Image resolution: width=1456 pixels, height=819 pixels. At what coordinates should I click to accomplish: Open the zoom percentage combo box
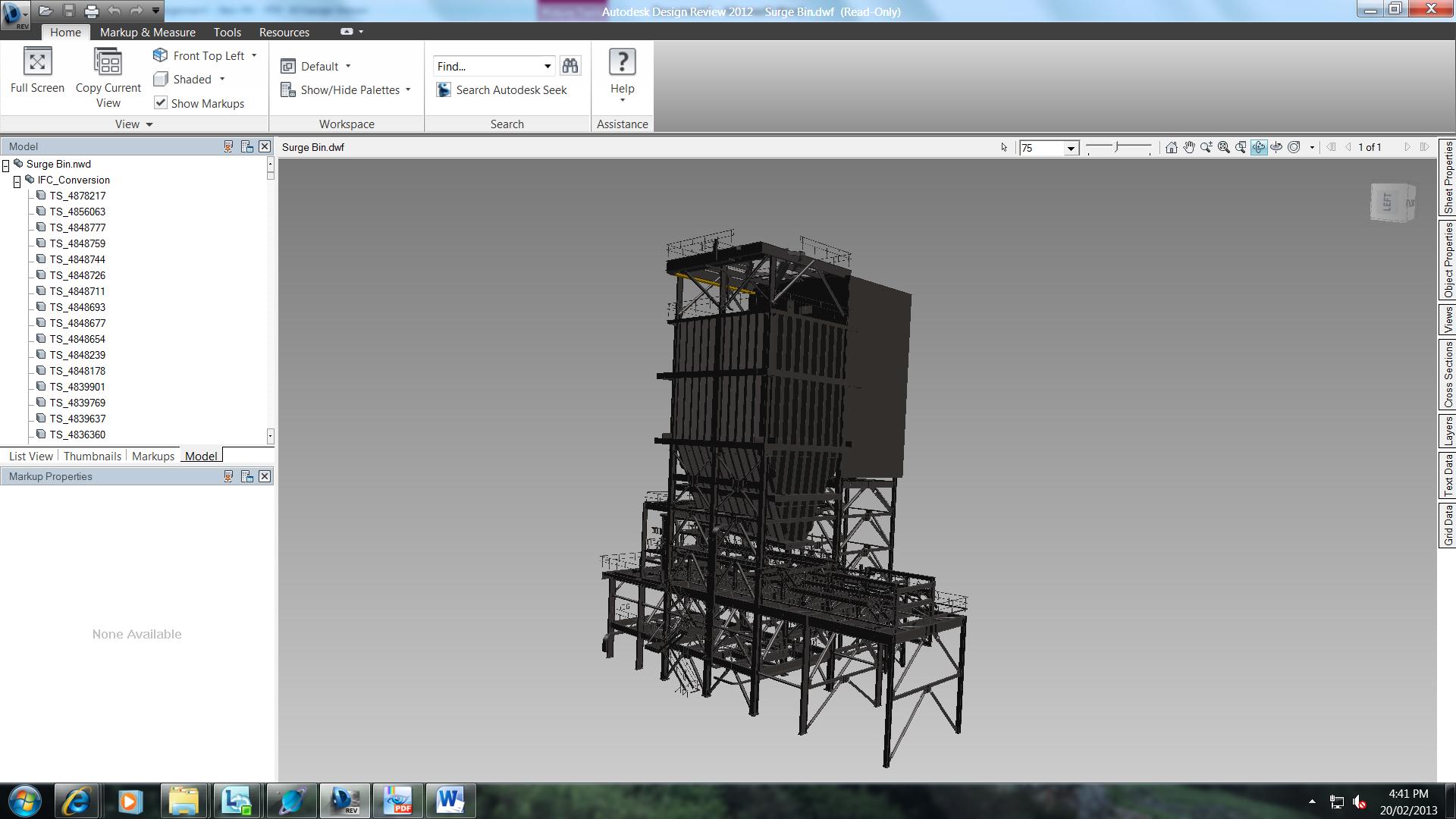(x=1071, y=148)
